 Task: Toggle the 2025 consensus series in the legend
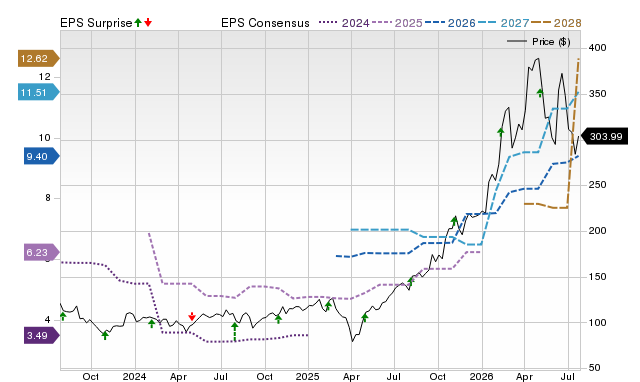click(x=397, y=23)
